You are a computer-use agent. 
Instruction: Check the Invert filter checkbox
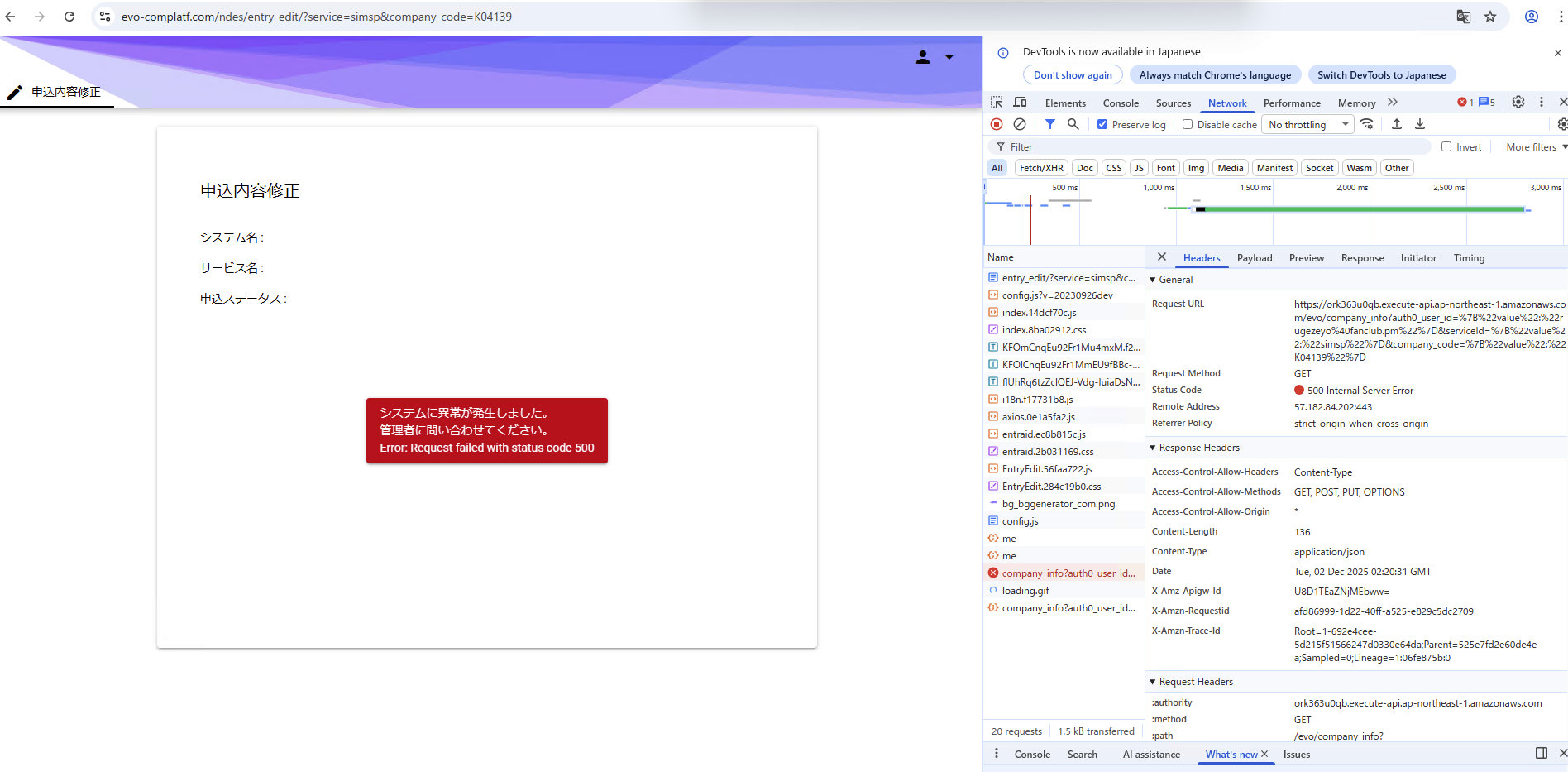[1446, 147]
